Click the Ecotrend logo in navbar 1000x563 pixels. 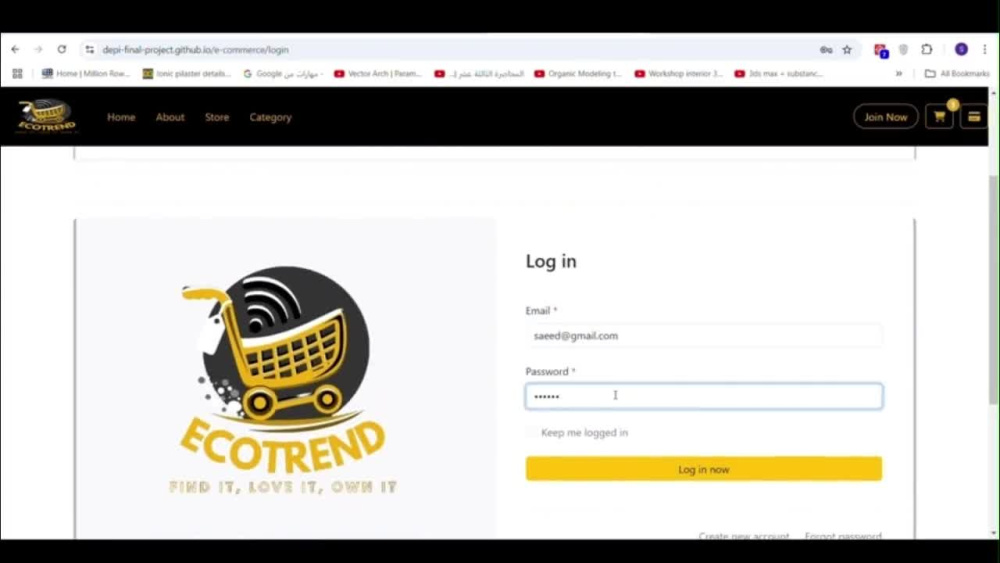(x=47, y=116)
